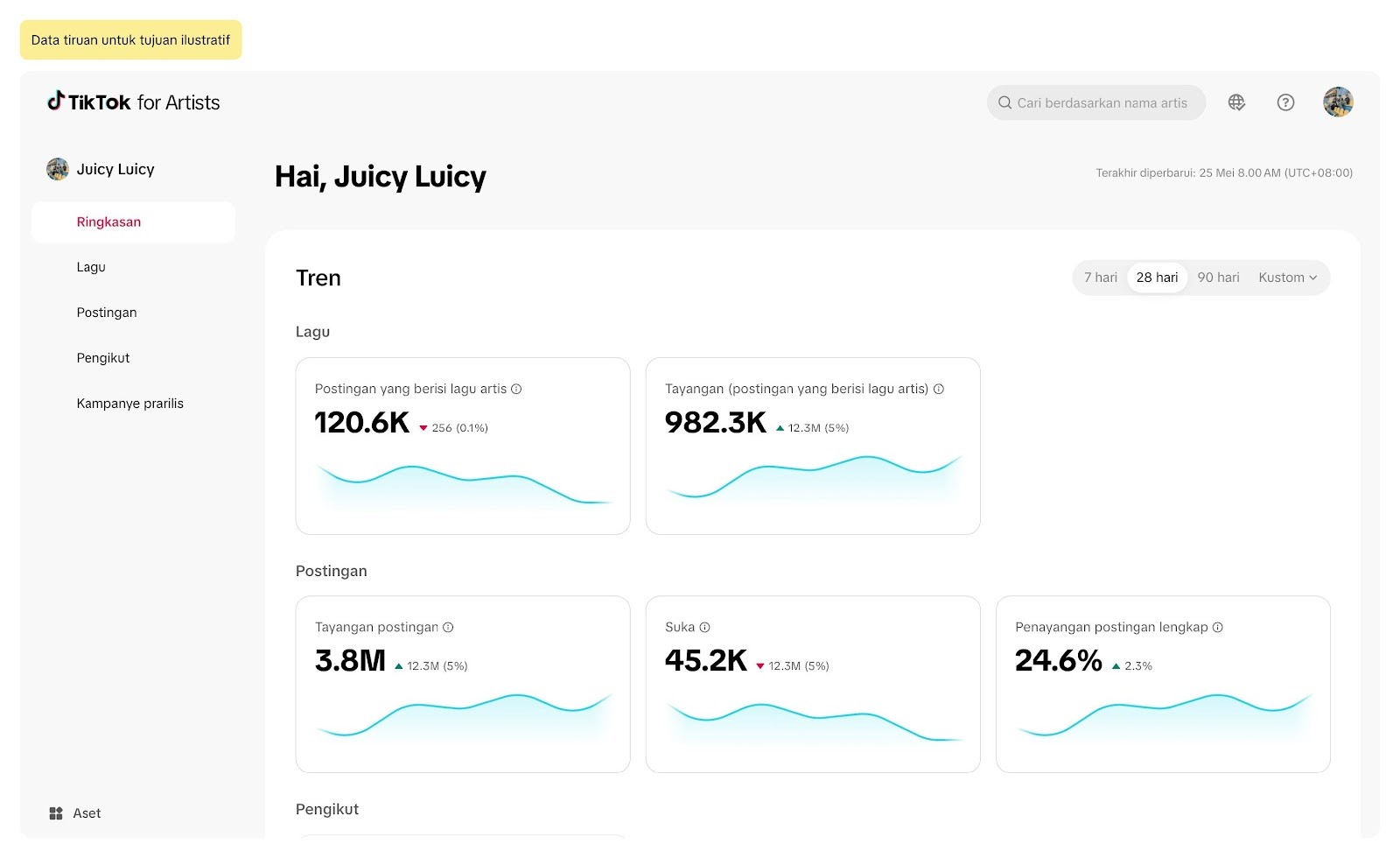Open the help question mark icon
The width and height of the screenshot is (1400, 858).
(1285, 102)
